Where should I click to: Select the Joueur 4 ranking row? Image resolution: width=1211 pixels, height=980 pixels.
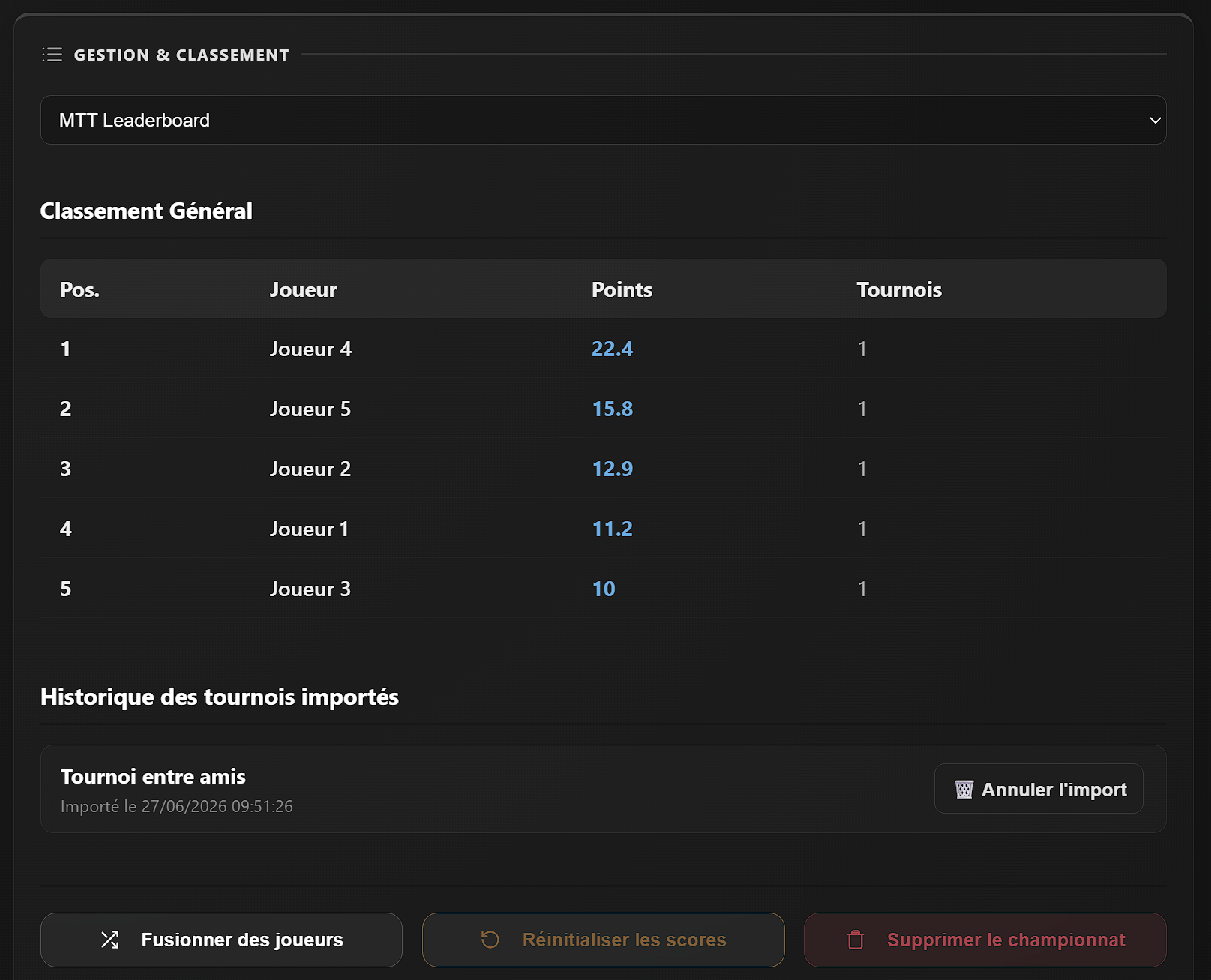tap(603, 349)
